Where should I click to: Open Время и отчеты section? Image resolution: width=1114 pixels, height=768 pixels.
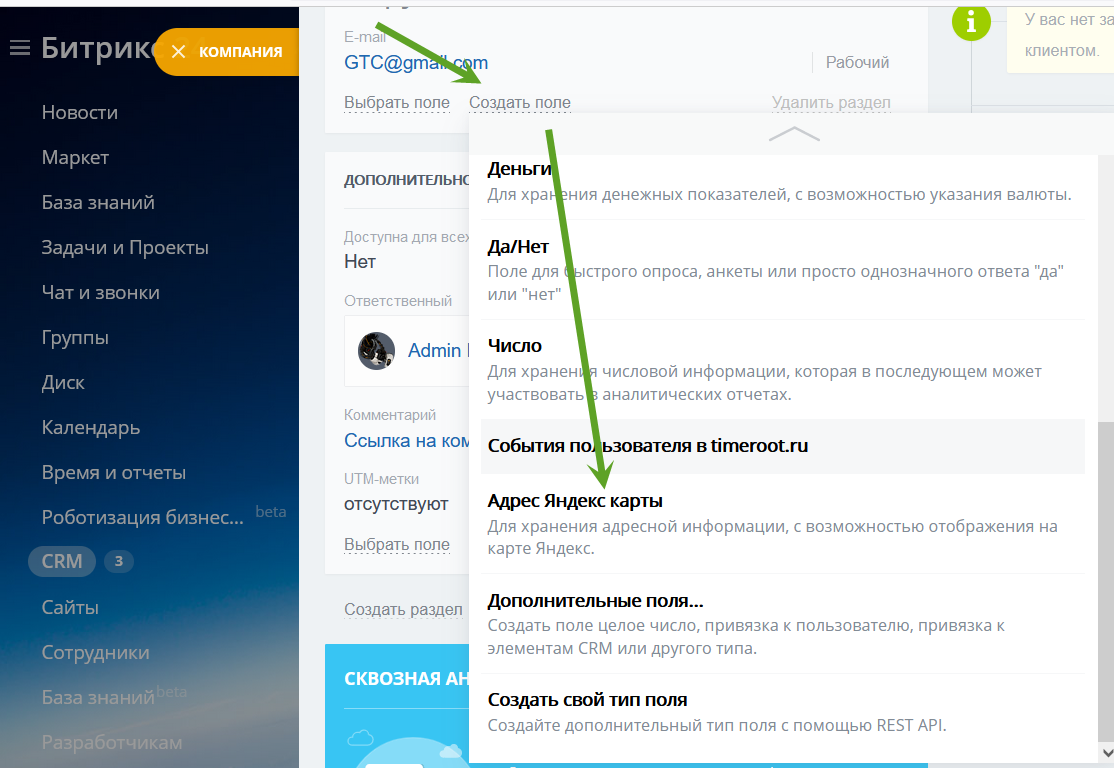click(114, 472)
